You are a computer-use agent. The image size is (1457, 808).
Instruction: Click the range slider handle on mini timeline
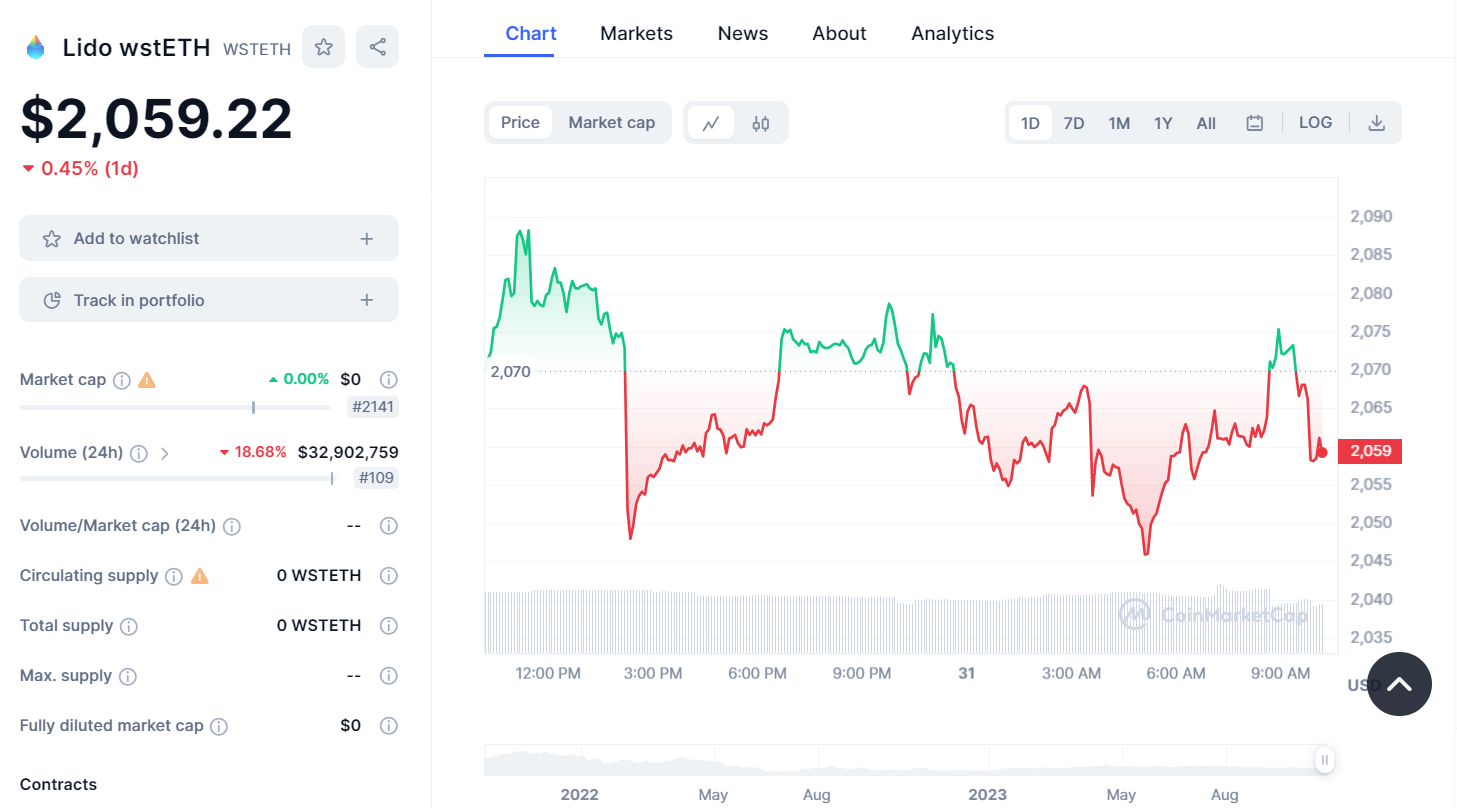coord(1325,760)
